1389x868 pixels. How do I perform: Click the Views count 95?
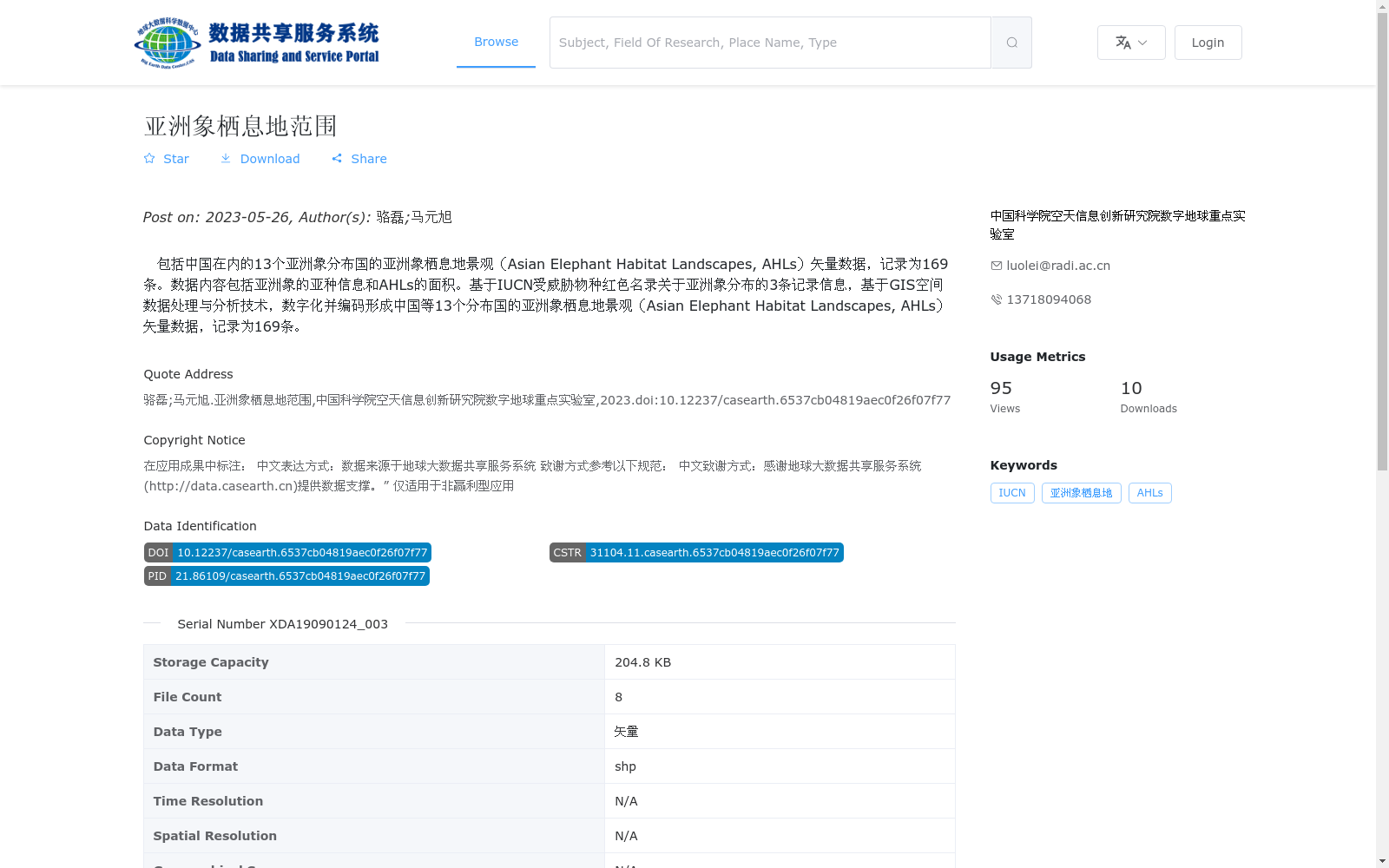pyautogui.click(x=1001, y=388)
